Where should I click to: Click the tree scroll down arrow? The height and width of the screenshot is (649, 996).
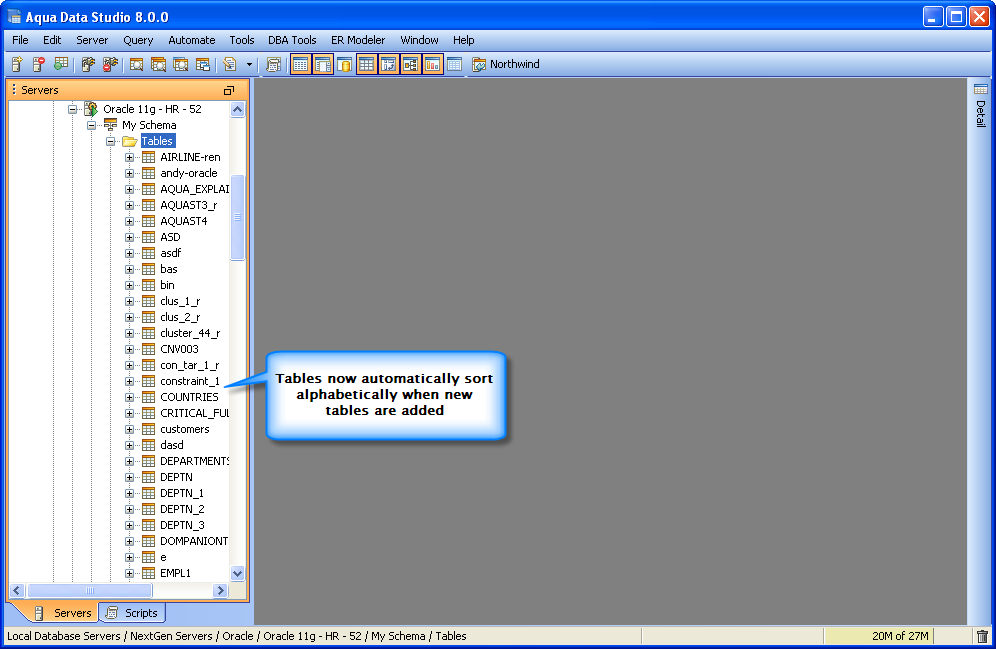238,573
